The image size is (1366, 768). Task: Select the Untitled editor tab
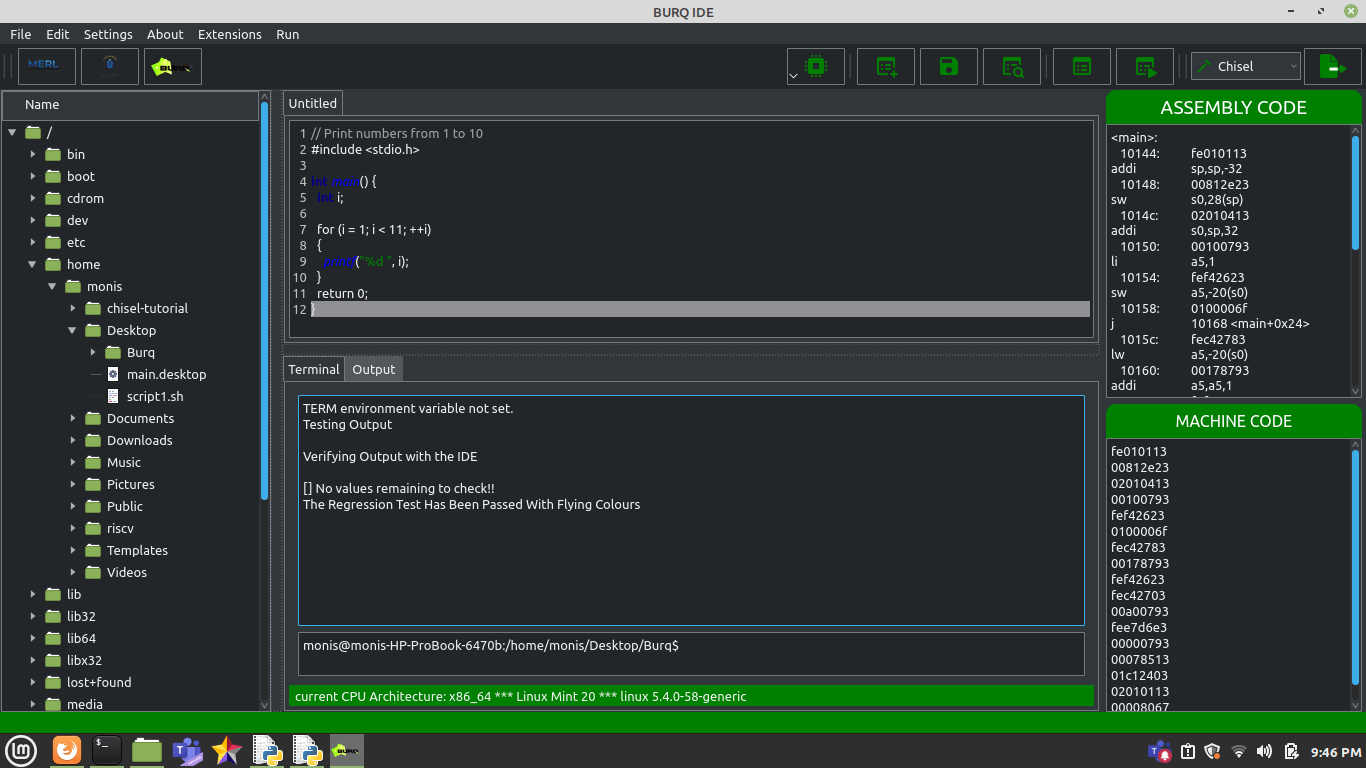click(x=313, y=103)
